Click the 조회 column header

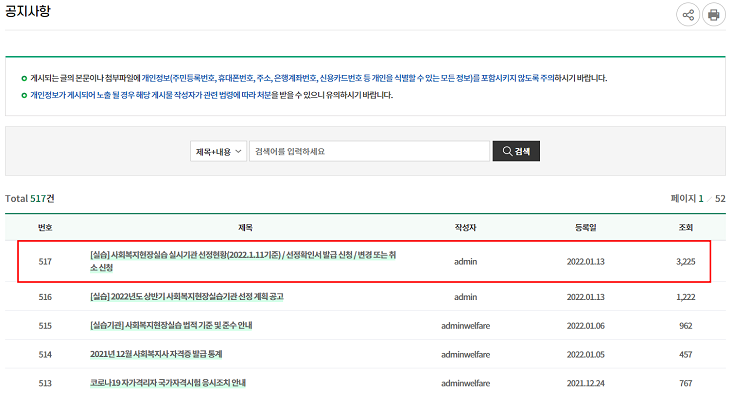pyautogui.click(x=686, y=228)
